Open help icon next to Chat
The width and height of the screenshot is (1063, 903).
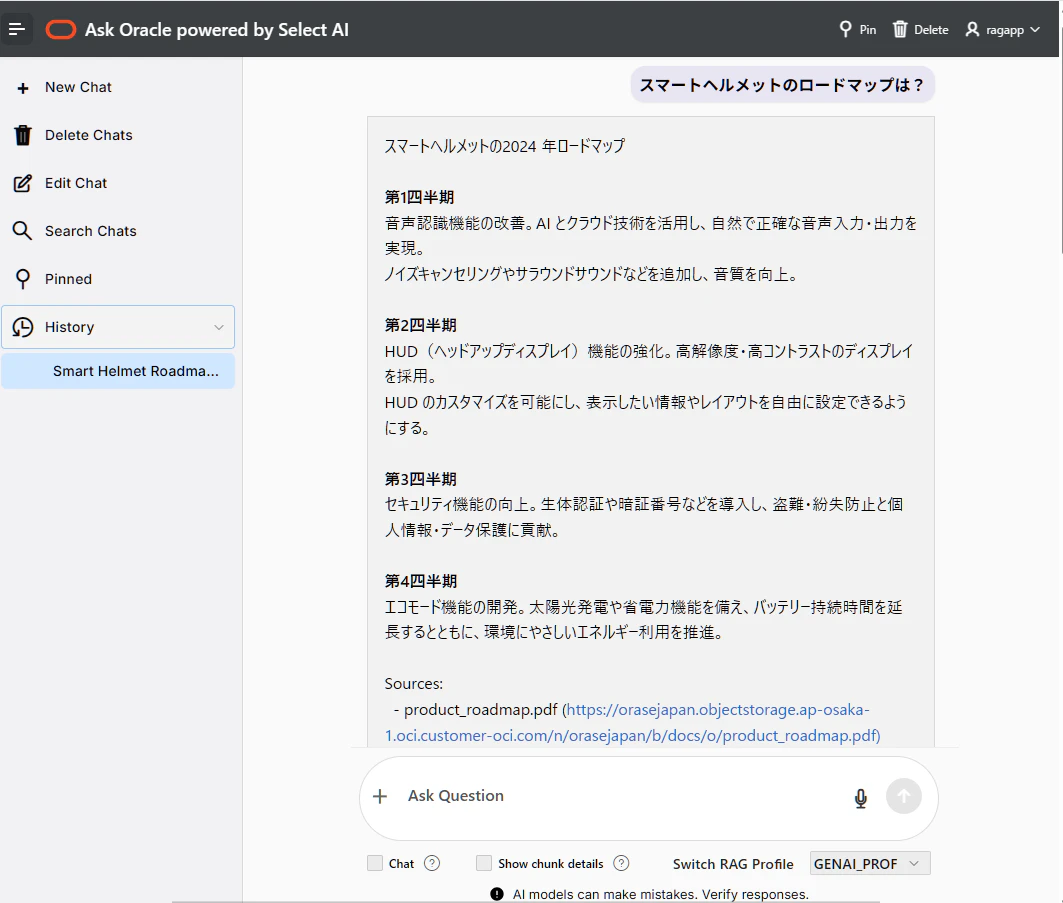pos(432,863)
